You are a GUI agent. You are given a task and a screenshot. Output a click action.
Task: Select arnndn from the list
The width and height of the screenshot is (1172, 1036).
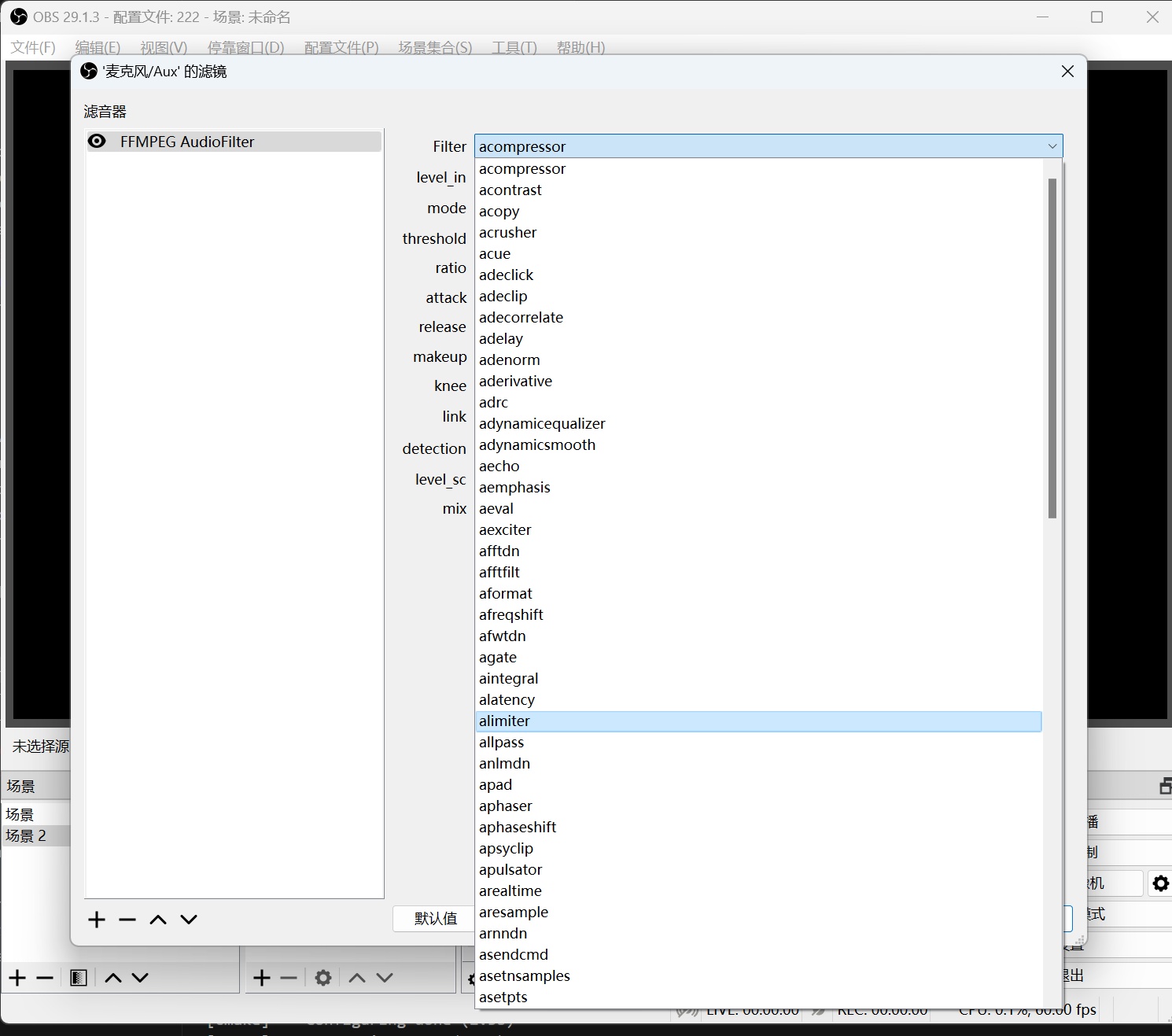[x=758, y=934]
